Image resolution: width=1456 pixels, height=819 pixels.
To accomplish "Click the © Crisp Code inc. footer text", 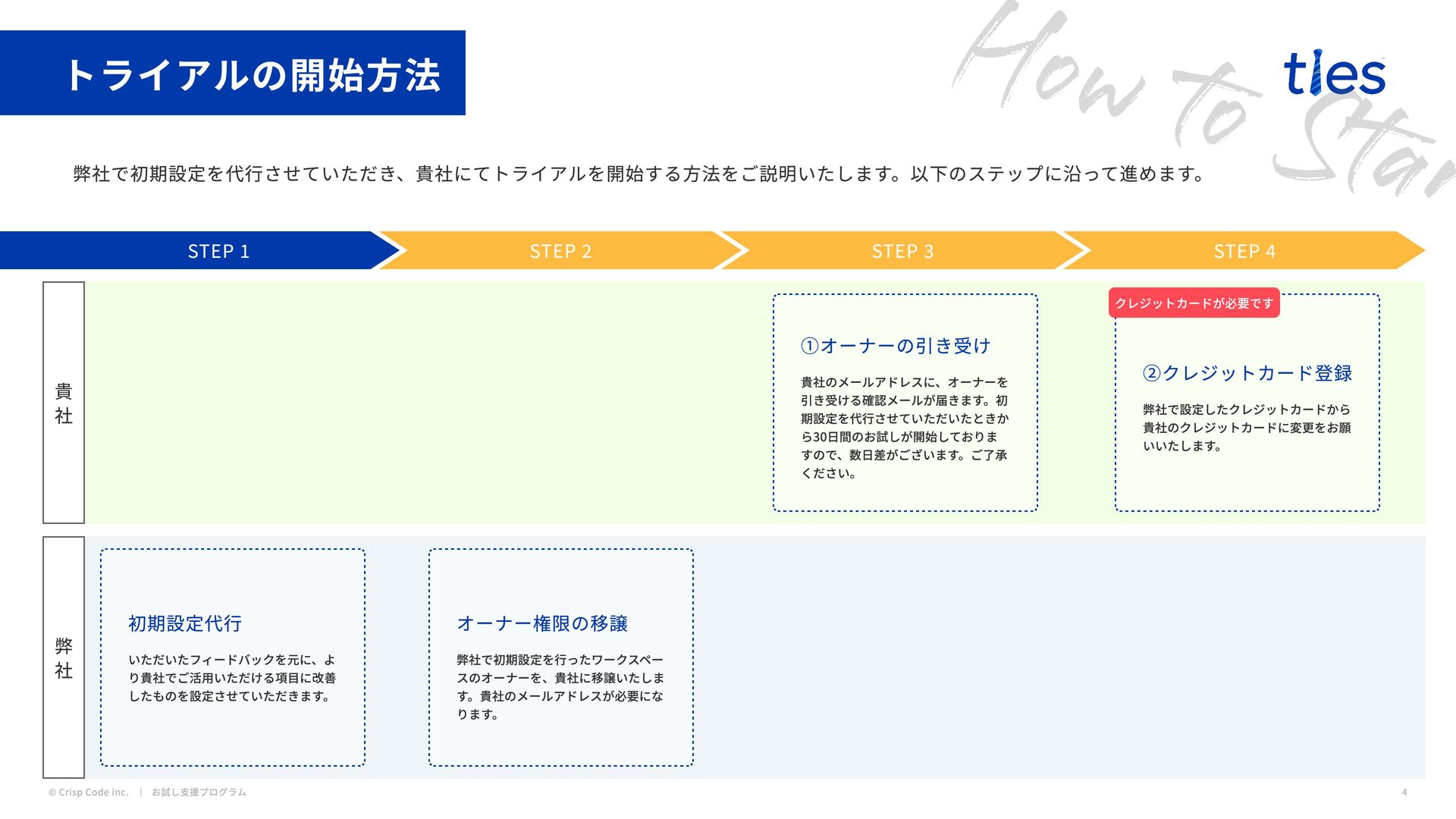I will coord(88,792).
